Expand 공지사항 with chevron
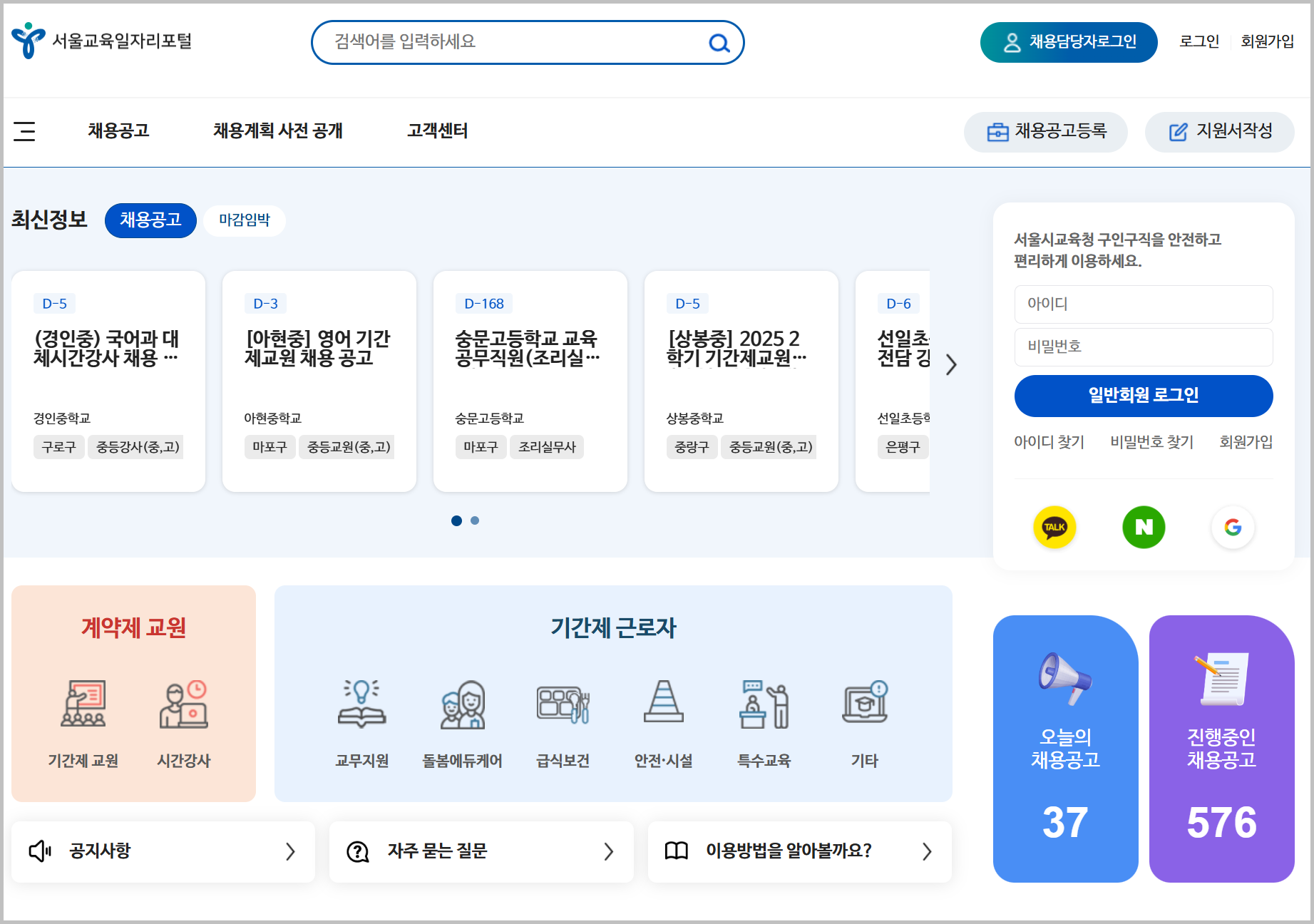Viewport: 1314px width, 924px height. [x=289, y=851]
